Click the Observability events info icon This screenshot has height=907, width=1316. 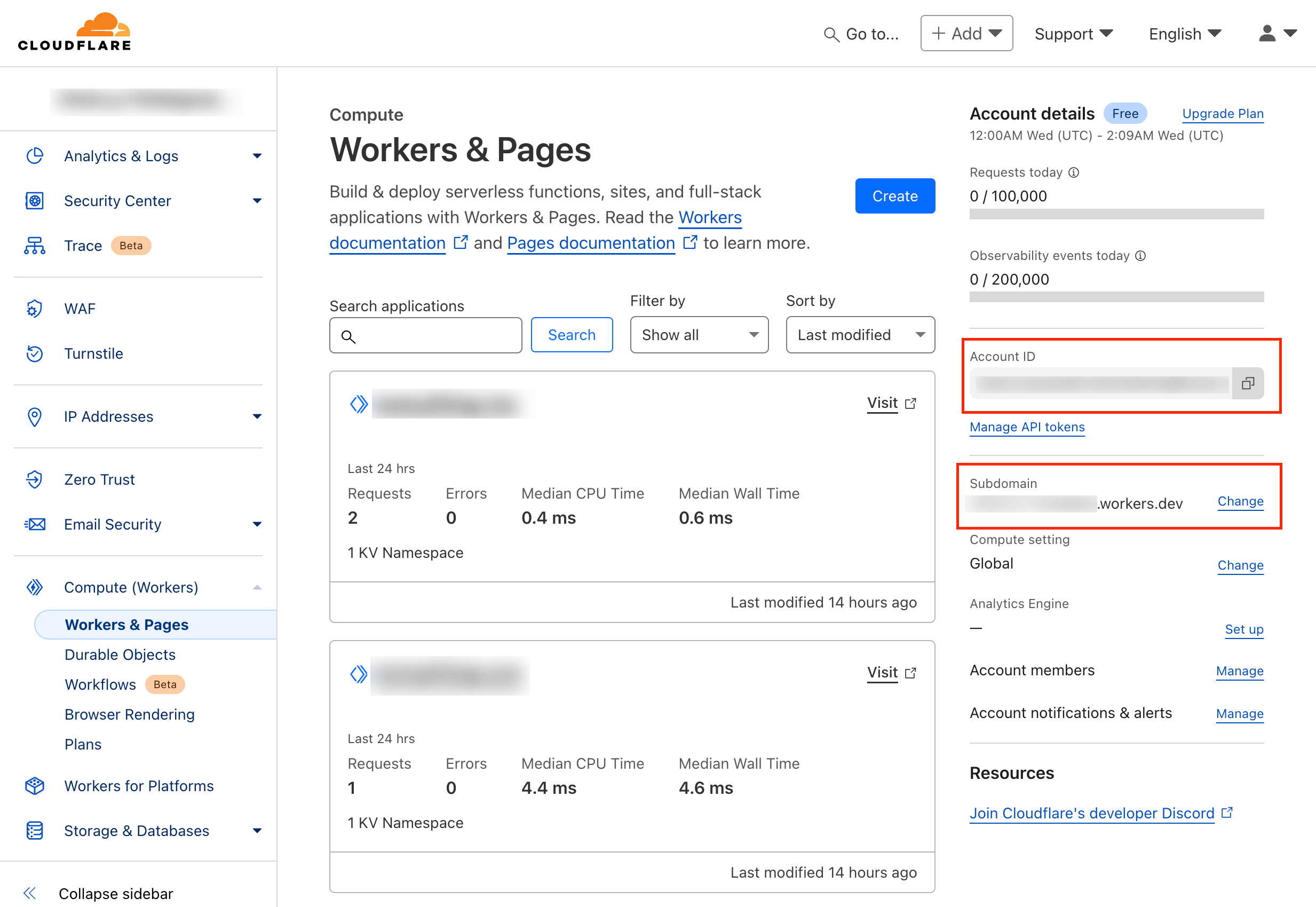(x=1140, y=256)
